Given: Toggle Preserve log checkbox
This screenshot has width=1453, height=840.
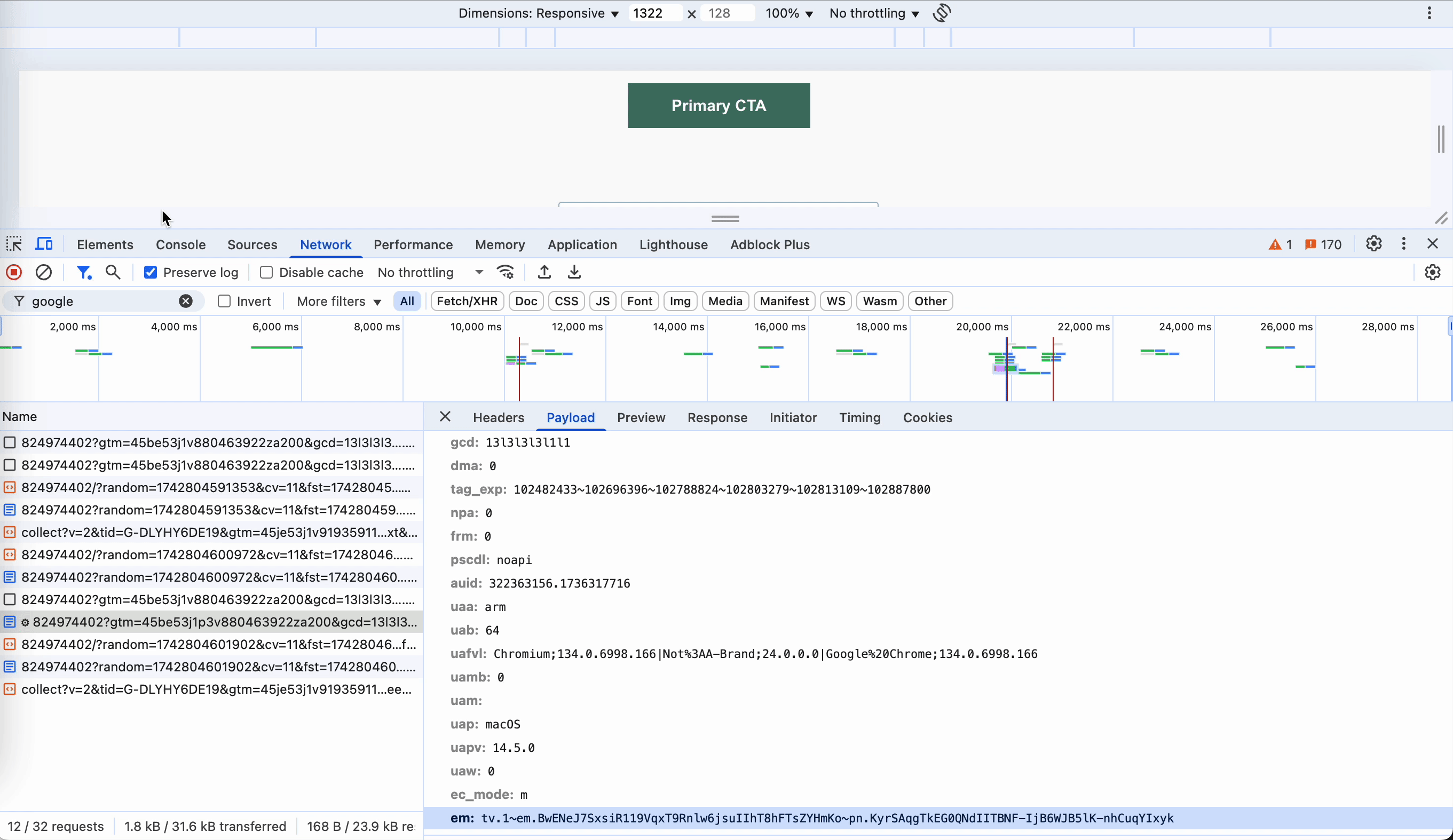Looking at the screenshot, I should click(151, 272).
